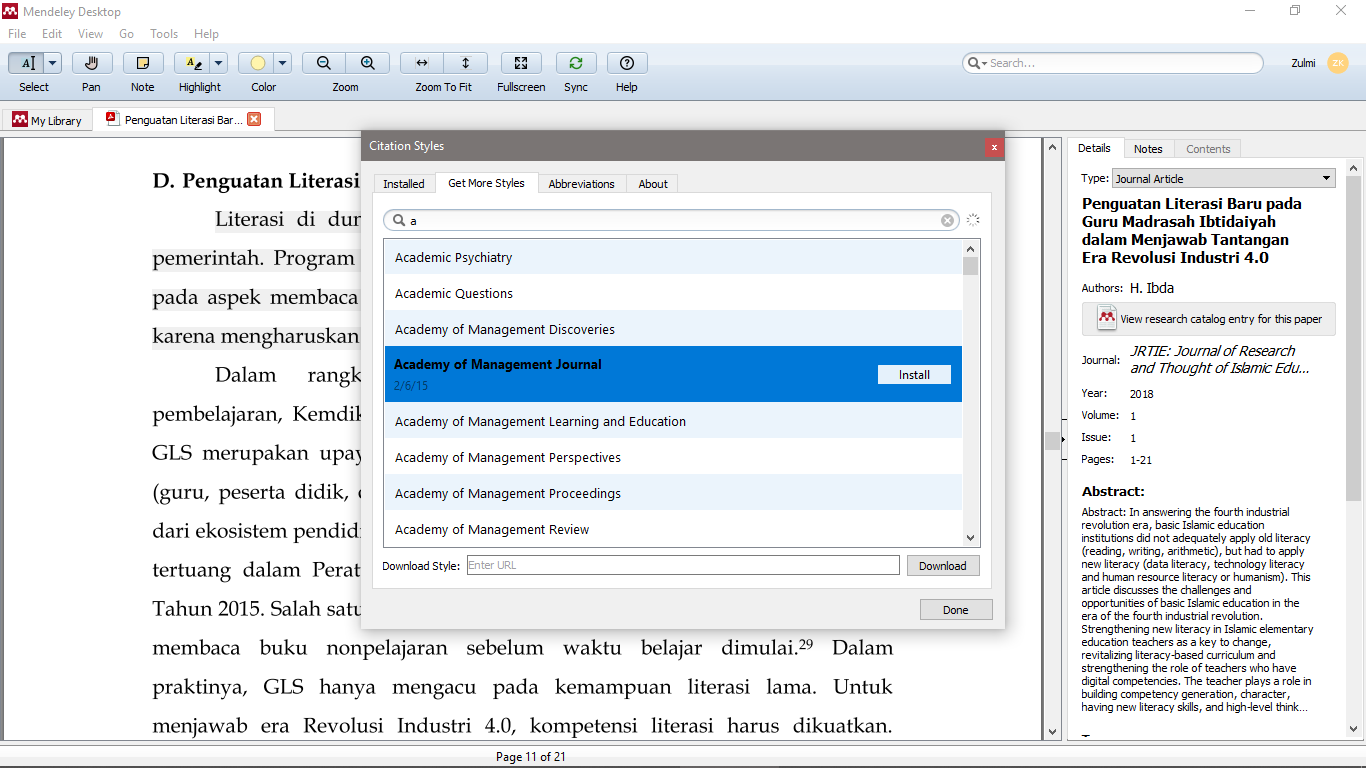Open the View menu

coord(90,34)
